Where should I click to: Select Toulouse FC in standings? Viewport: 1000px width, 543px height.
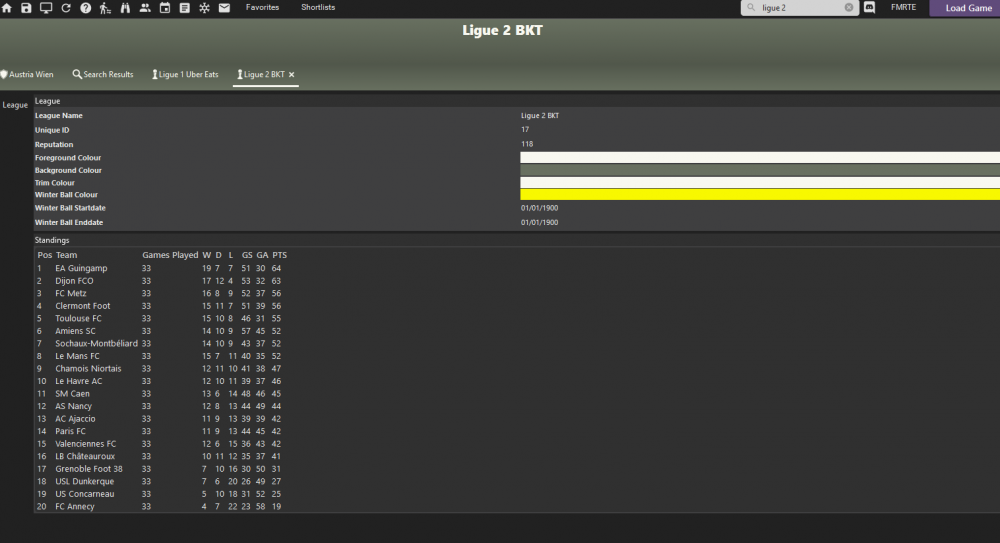[78, 318]
